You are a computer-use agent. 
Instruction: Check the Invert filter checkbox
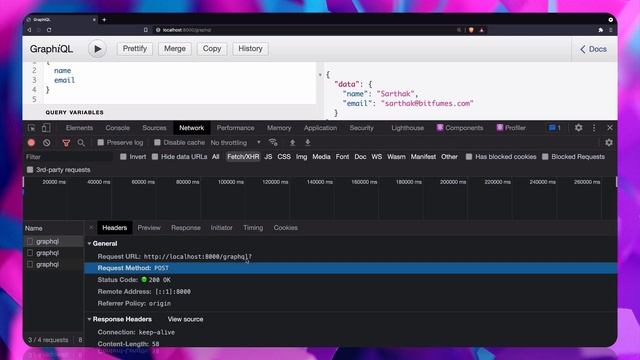123,157
